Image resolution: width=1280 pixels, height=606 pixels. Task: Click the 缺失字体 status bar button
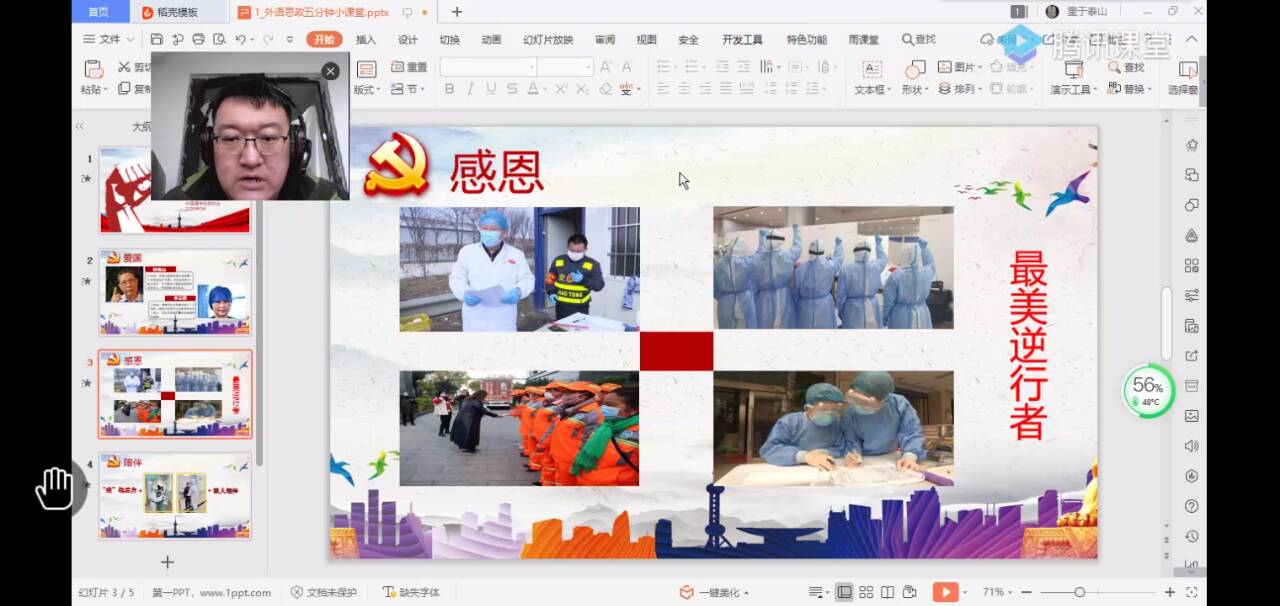tap(411, 592)
